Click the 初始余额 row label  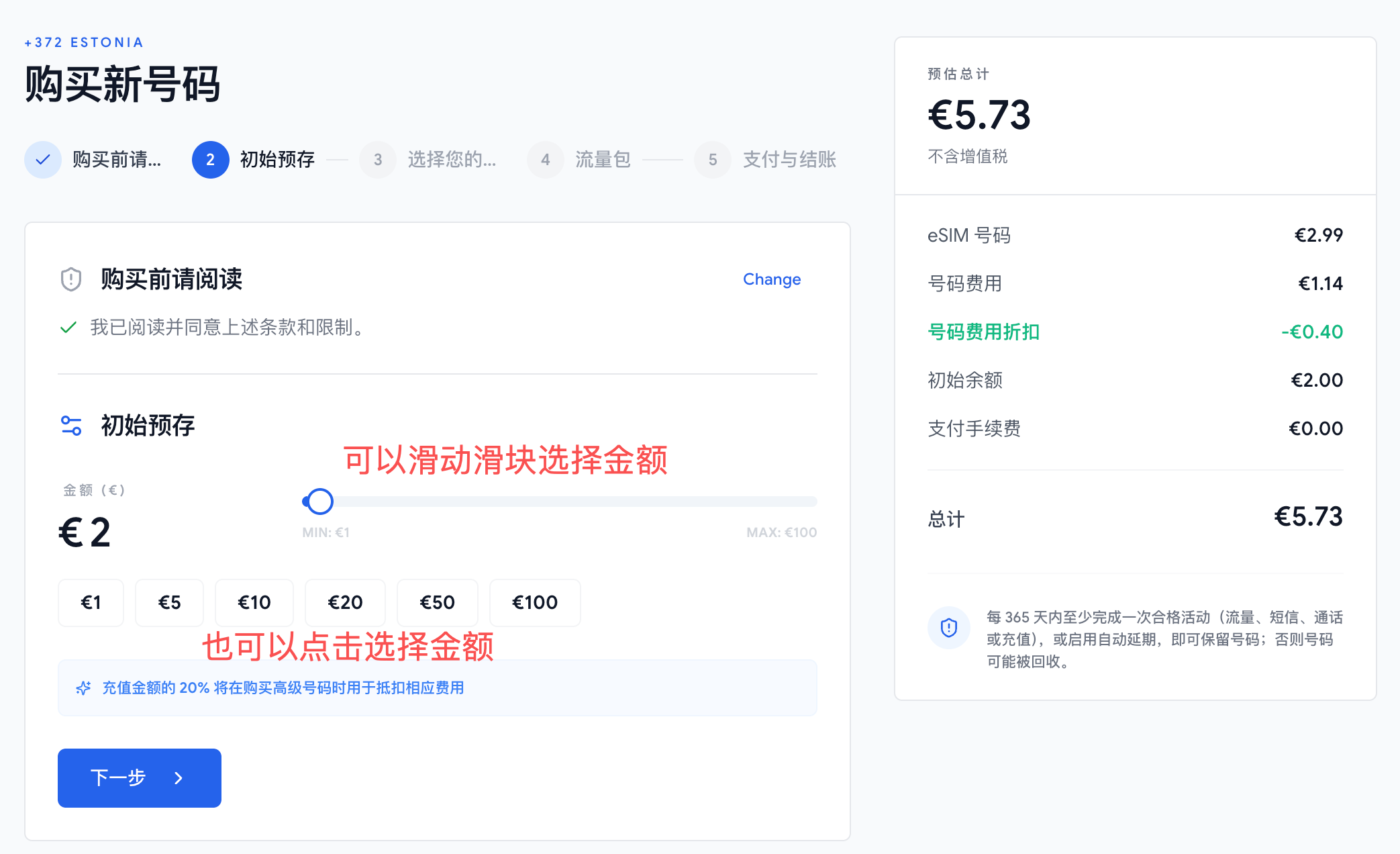[965, 381]
